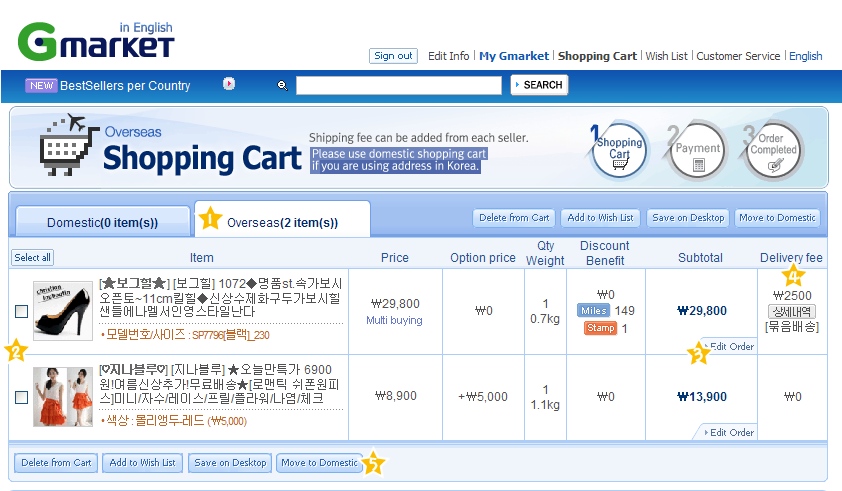Click the Multi buying link
The width and height of the screenshot is (842, 491).
[394, 320]
